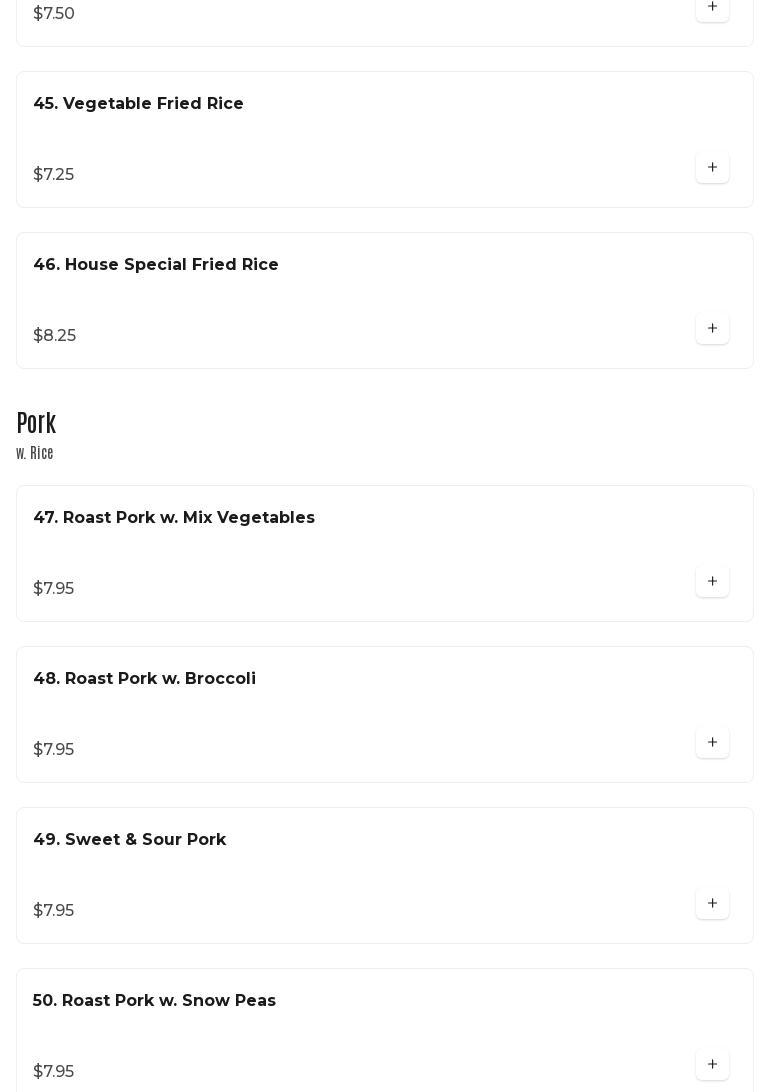Open 47. Roast Pork w. Mix Vegetables title
Image resolution: width=770 pixels, height=1092 pixels.
(x=174, y=518)
